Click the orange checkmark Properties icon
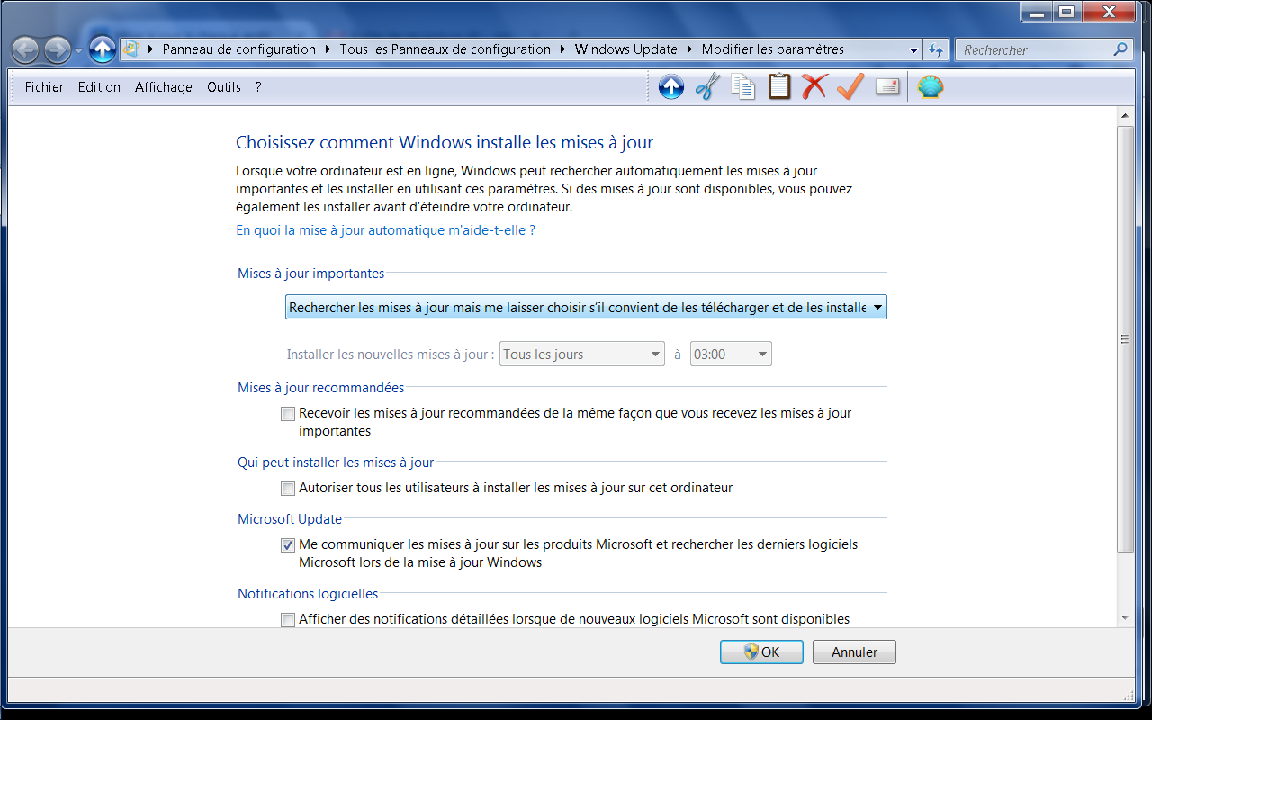This screenshot has width=1280, height=800. coord(850,87)
